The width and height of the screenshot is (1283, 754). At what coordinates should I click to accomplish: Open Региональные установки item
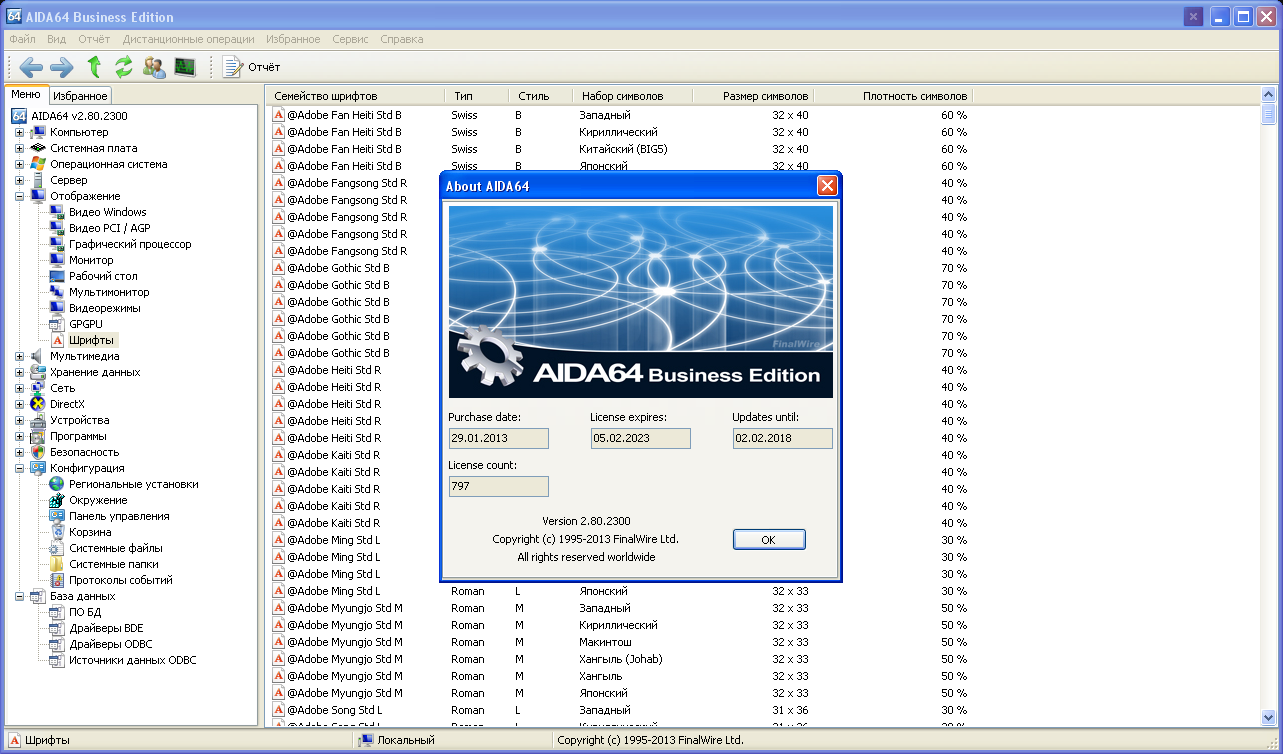[x=133, y=484]
